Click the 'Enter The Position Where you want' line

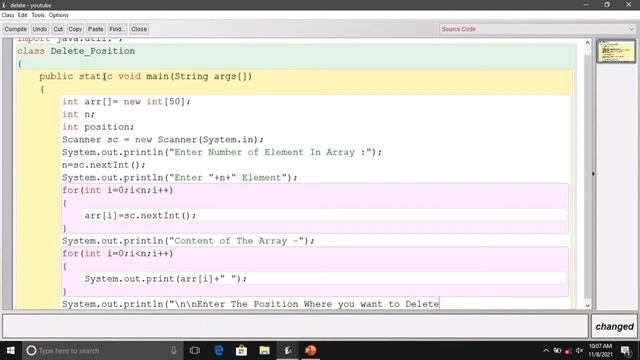pos(251,304)
